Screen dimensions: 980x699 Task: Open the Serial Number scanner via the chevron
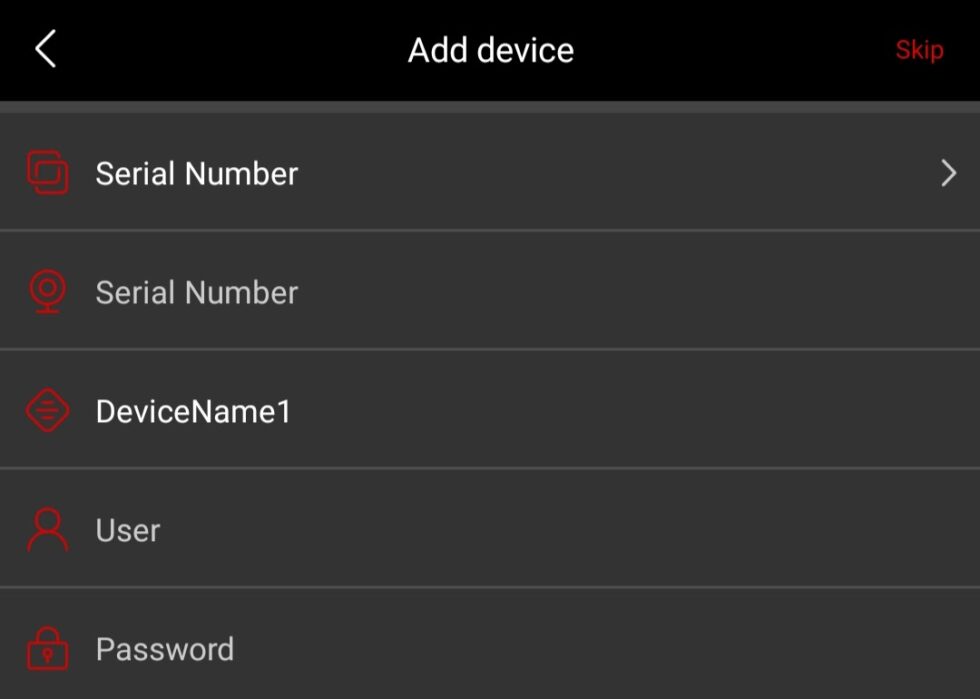pos(948,173)
